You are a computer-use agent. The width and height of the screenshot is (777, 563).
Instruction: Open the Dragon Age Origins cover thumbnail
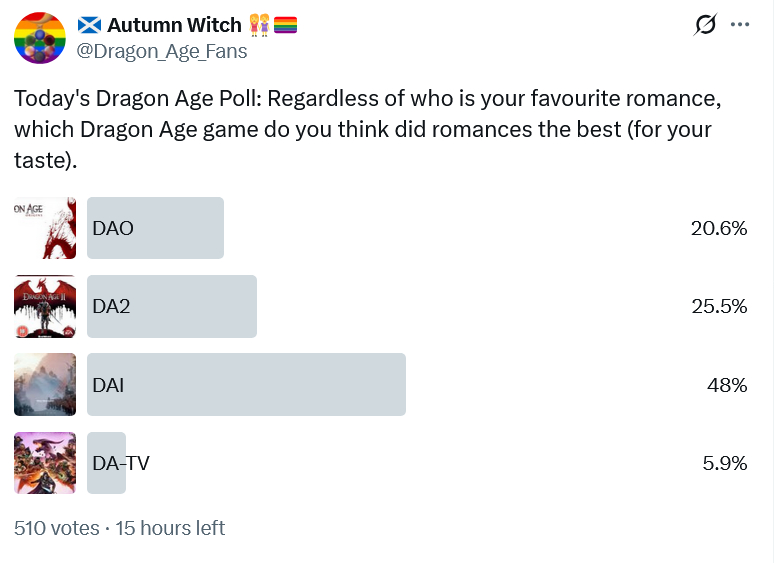45,228
